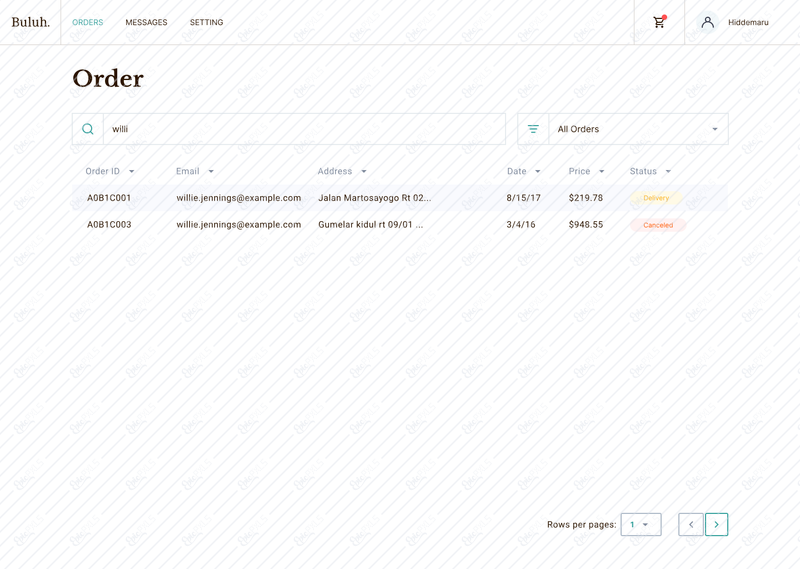The image size is (800, 569).
Task: Go to previous page arrow
Action: tap(691, 524)
